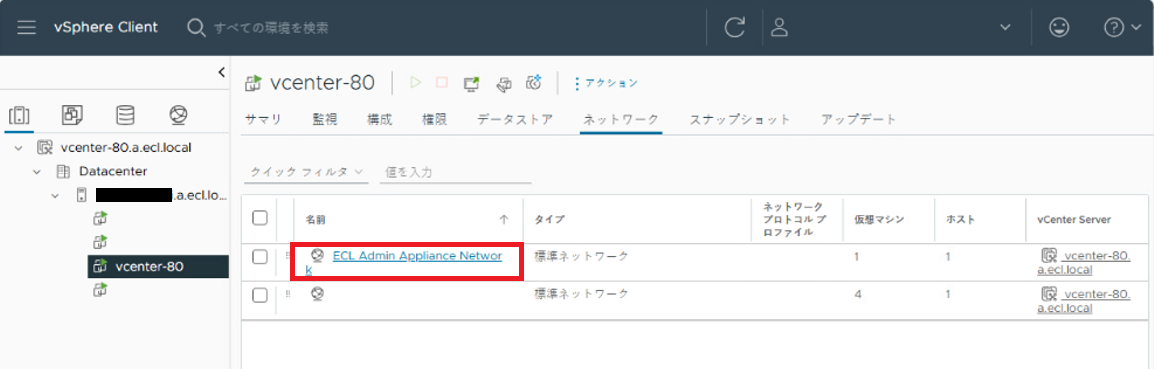The image size is (1154, 369).
Task: Collapse the host node in tree
Action: 54,195
